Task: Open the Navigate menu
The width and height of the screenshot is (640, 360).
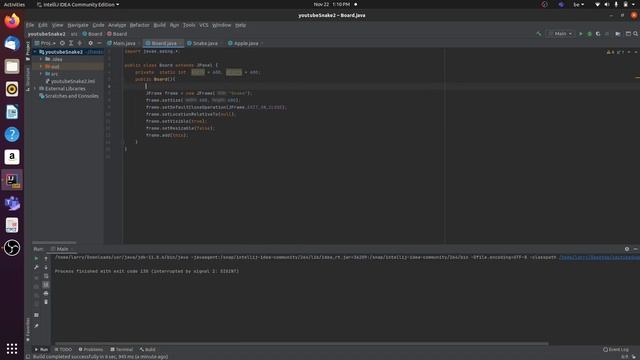Action: point(78,25)
